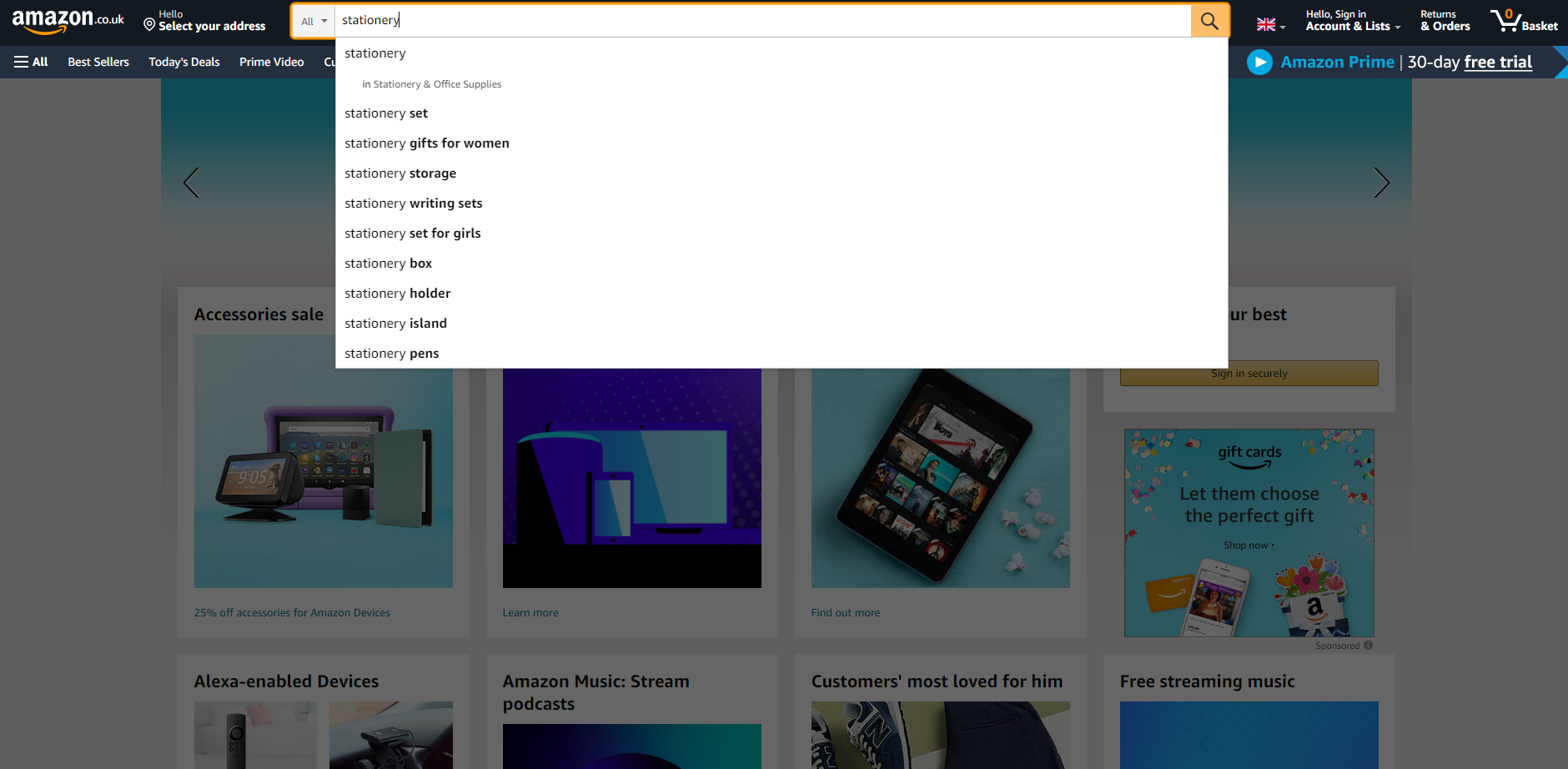Screen dimensions: 1568x769
Task: Select 'stationery writing sets' suggestion
Action: click(x=781, y=204)
